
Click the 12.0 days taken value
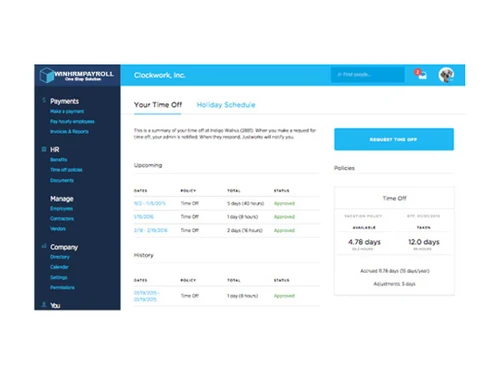pyautogui.click(x=424, y=242)
